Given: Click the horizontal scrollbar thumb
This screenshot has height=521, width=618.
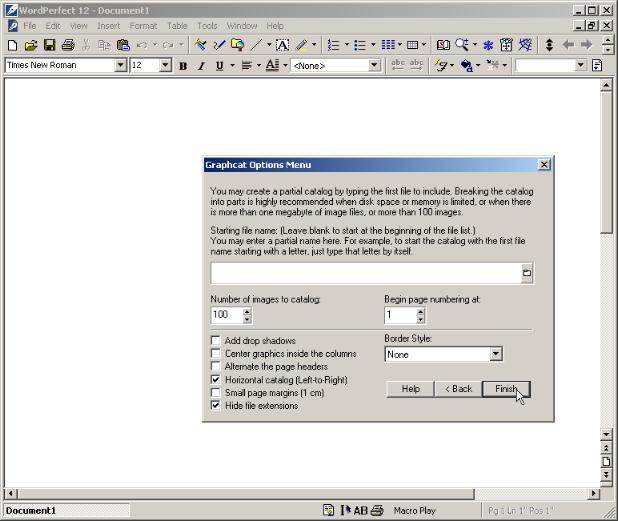Looking at the screenshot, I should pos(246,493).
